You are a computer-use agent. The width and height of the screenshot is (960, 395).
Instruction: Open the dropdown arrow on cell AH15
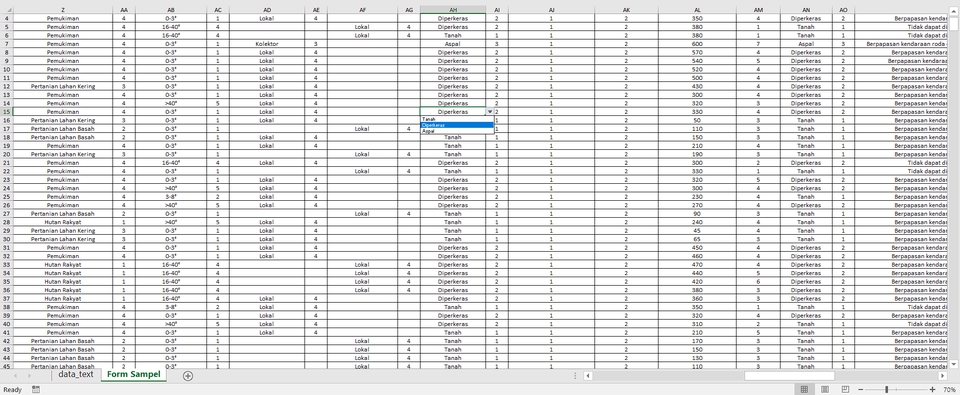pyautogui.click(x=490, y=112)
